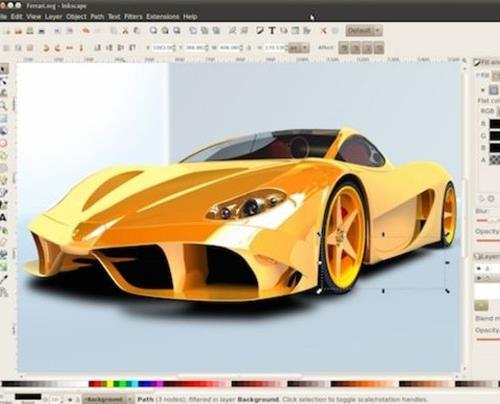This screenshot has height=404, width=500.
Task: Click the add layer plus button
Action: [481, 305]
